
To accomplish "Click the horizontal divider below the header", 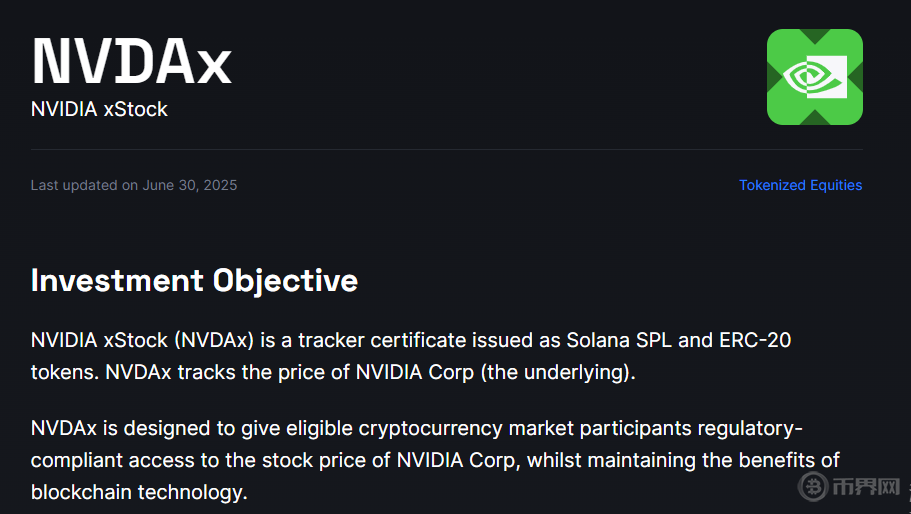I will coord(446,150).
